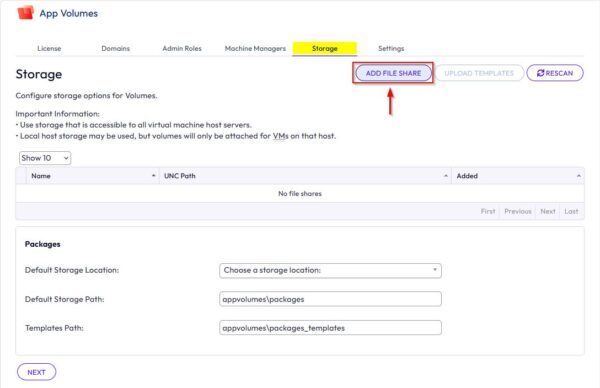Click the 'No file shares' message
The height and width of the screenshot is (388, 600).
pos(300,194)
